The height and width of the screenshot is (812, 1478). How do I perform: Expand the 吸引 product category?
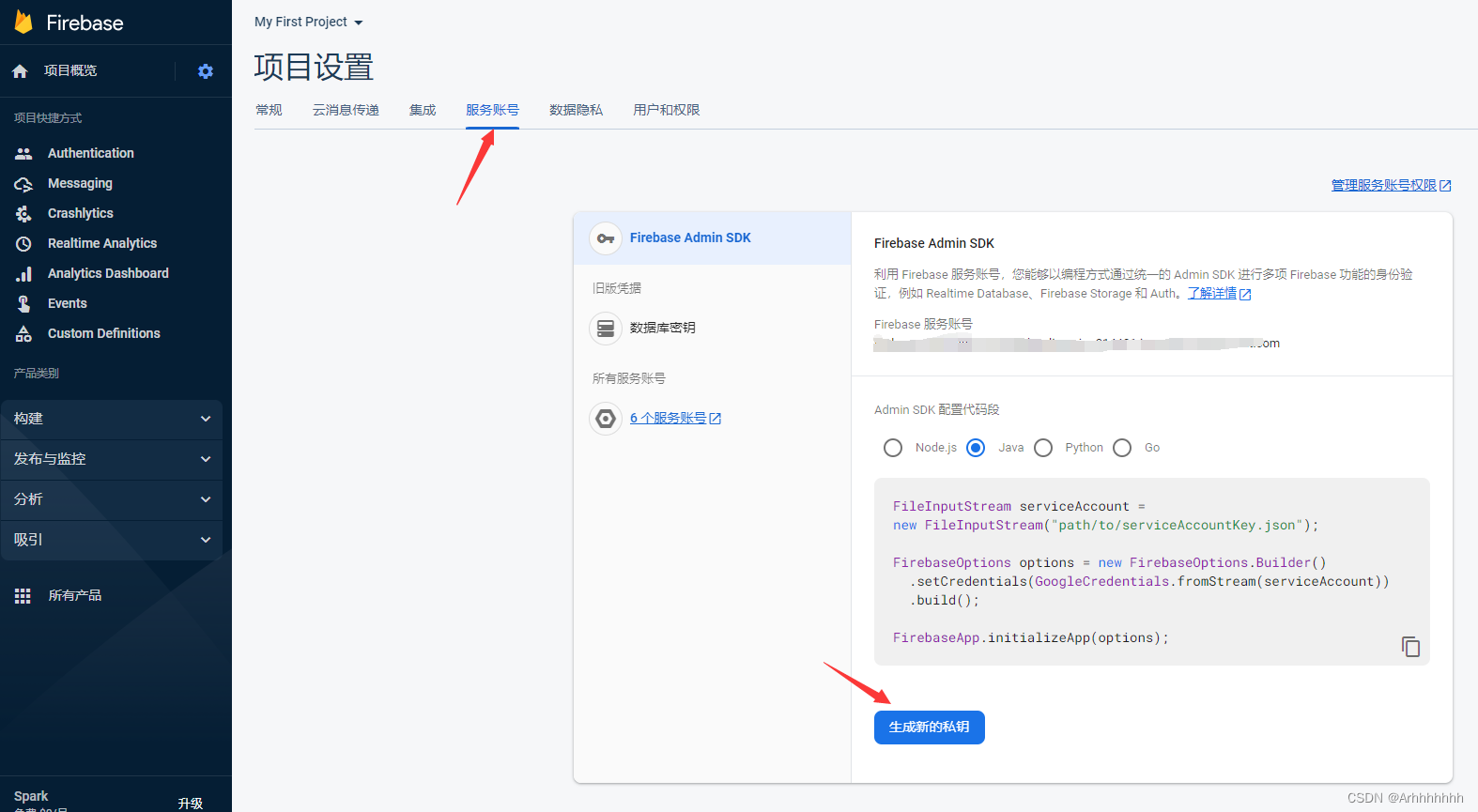[x=112, y=541]
